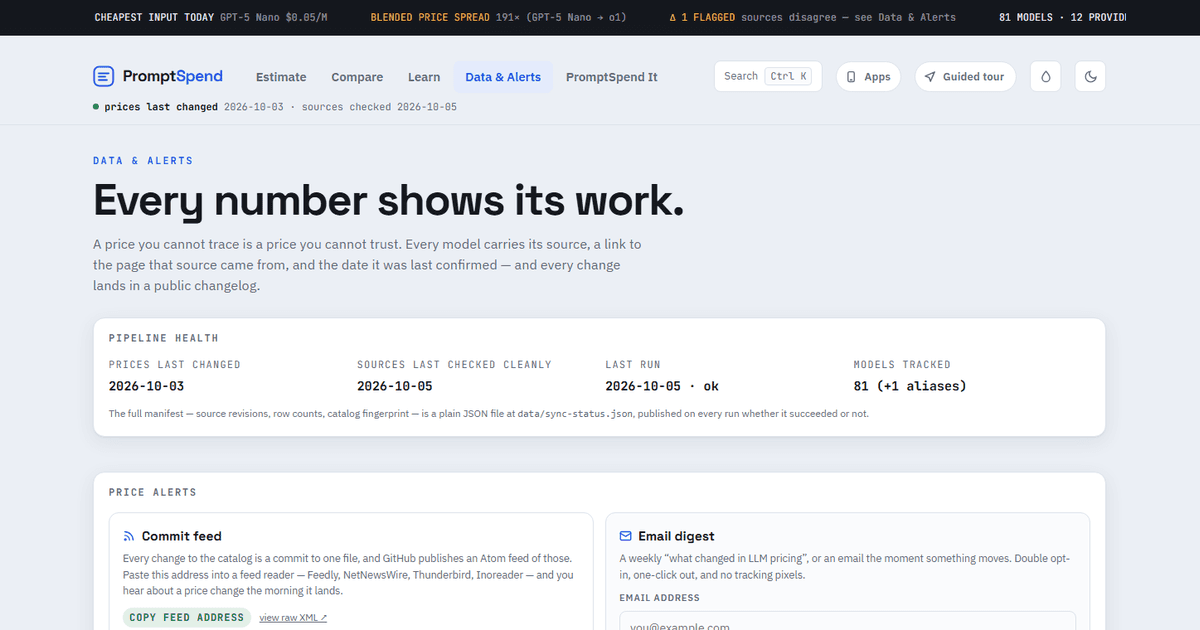Open the accent color droplet icon
The image size is (1200, 630).
[1046, 77]
